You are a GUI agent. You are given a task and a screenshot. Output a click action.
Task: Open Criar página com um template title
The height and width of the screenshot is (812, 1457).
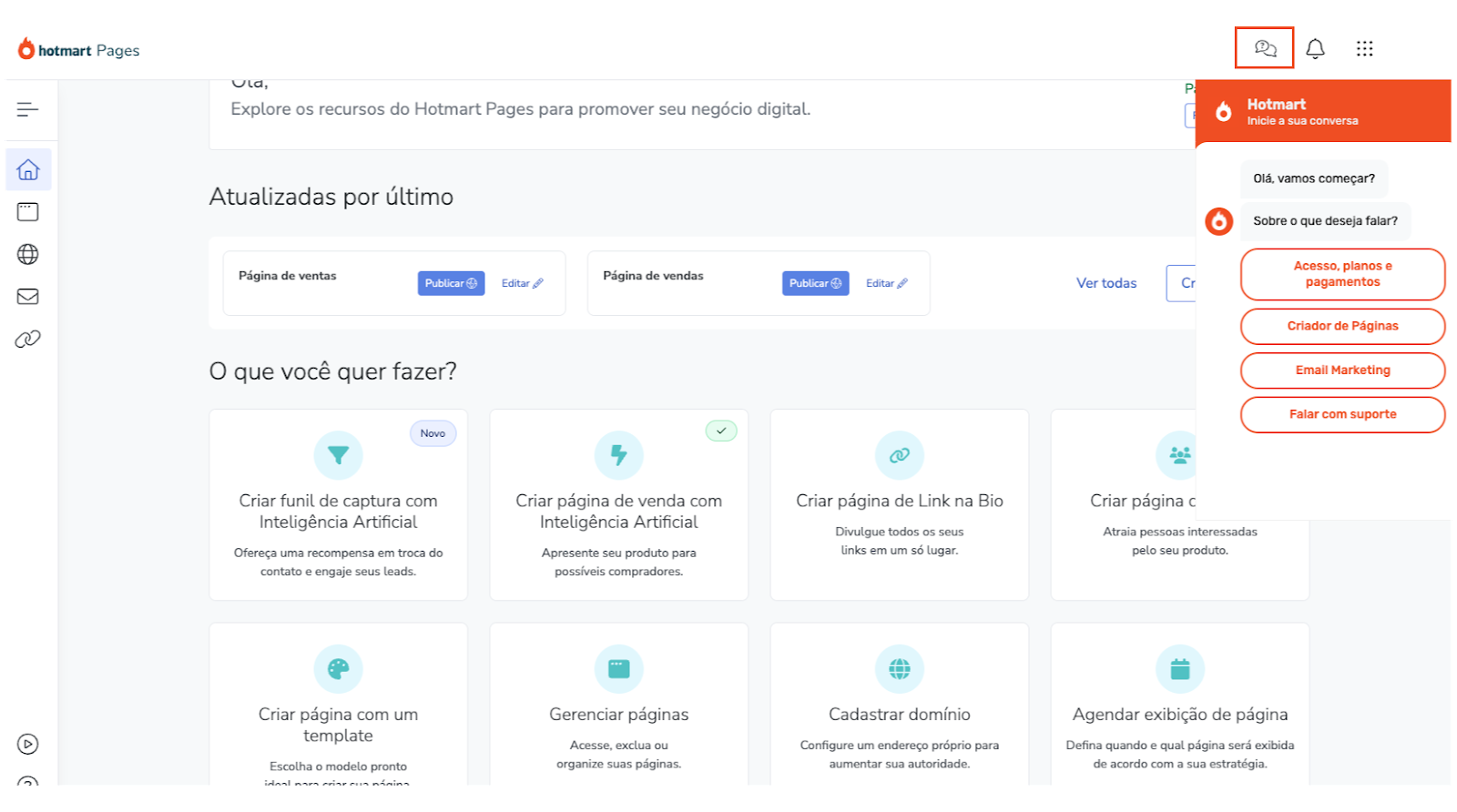(x=338, y=725)
